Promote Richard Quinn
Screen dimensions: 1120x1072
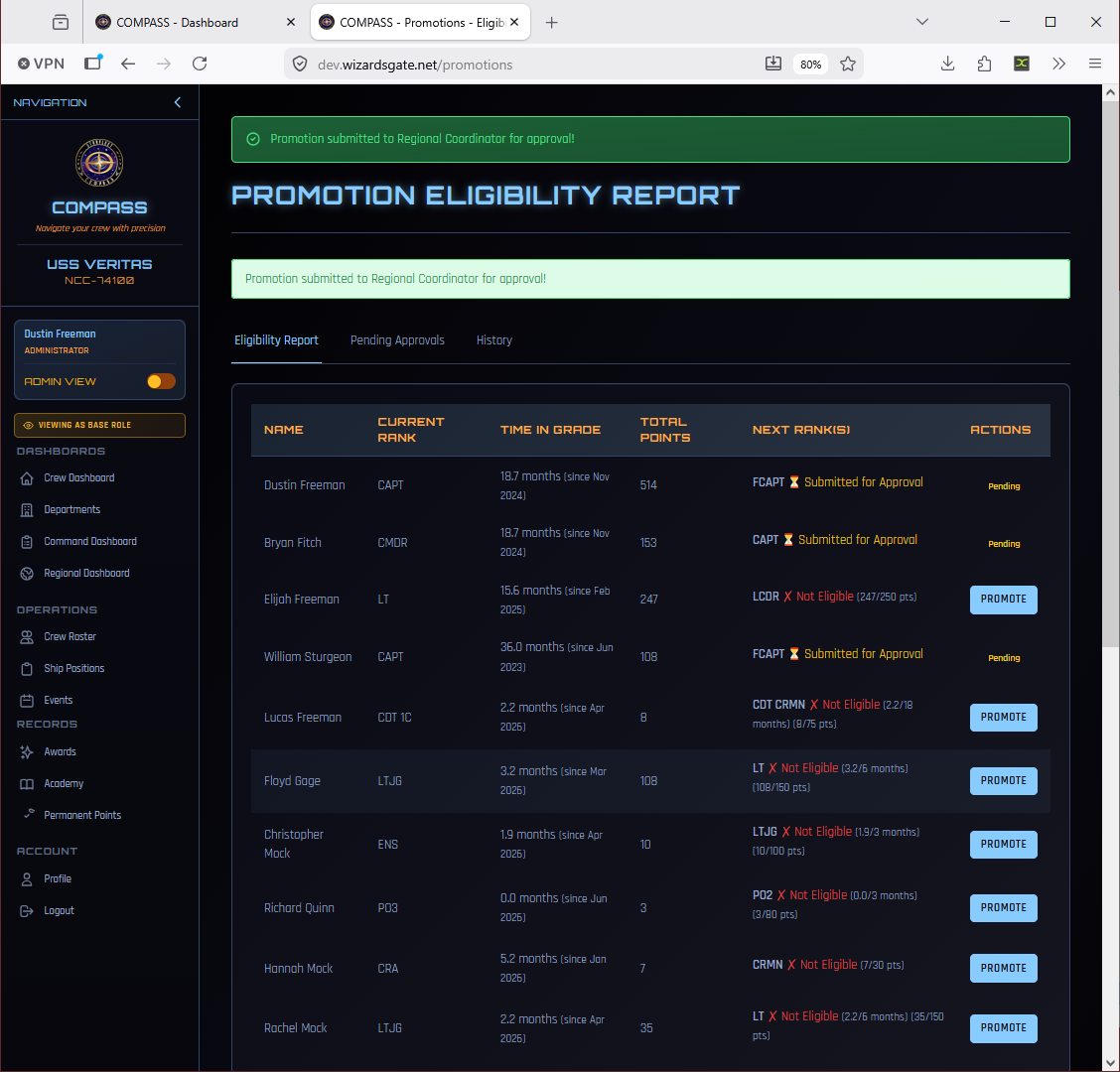[x=1003, y=908]
